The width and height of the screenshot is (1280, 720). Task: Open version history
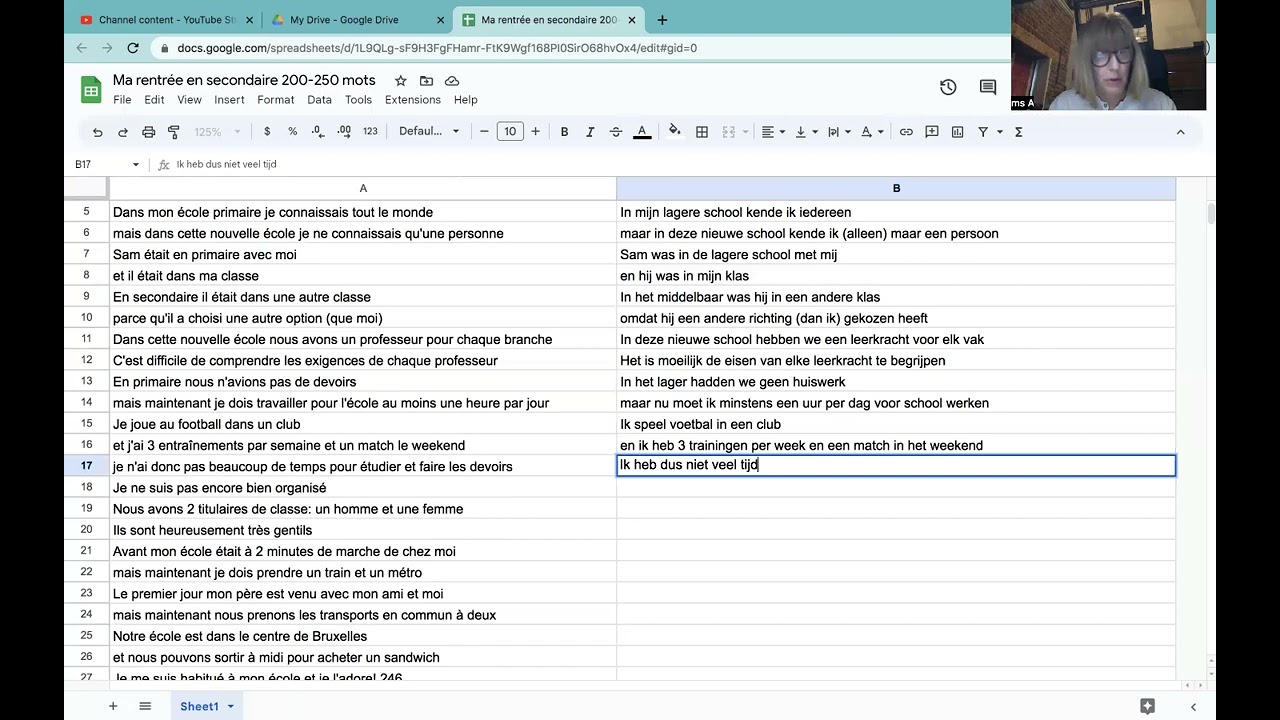[x=948, y=88]
